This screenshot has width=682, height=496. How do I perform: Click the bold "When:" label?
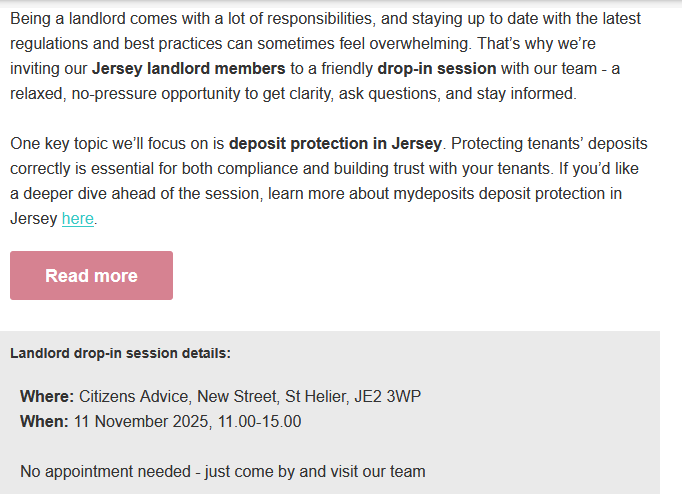[44, 422]
